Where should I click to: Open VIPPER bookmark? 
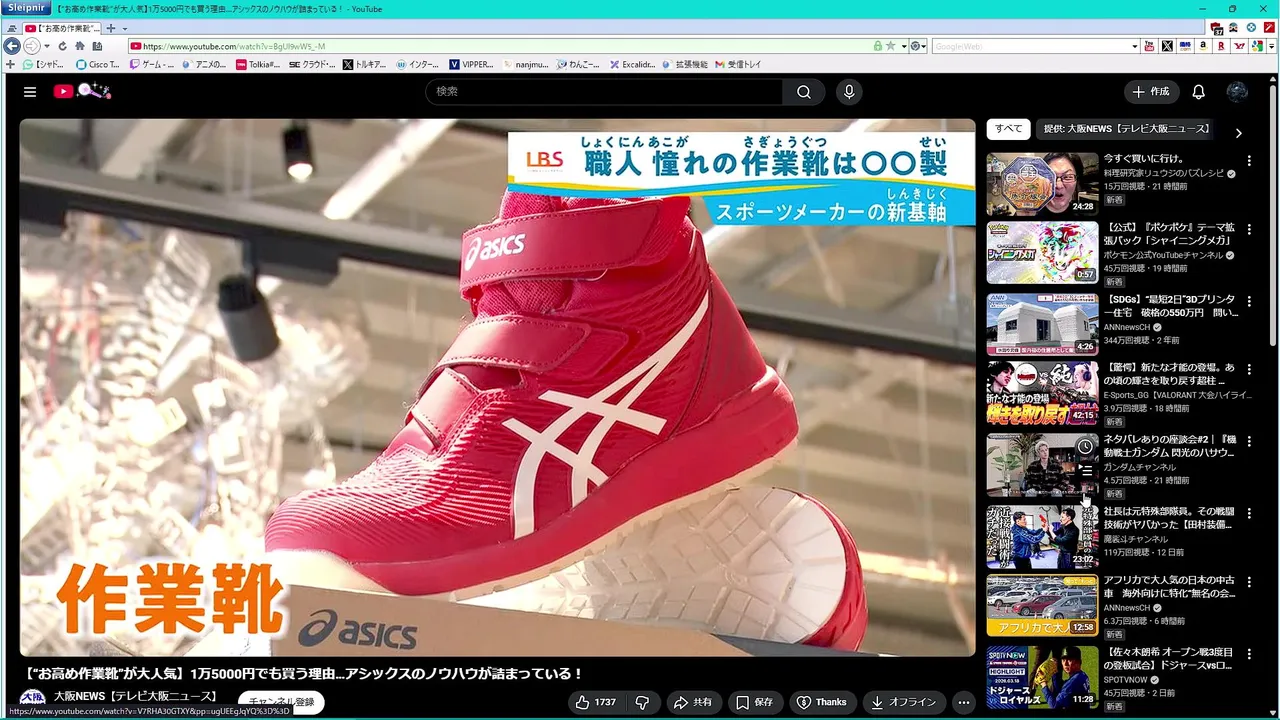tap(471, 64)
